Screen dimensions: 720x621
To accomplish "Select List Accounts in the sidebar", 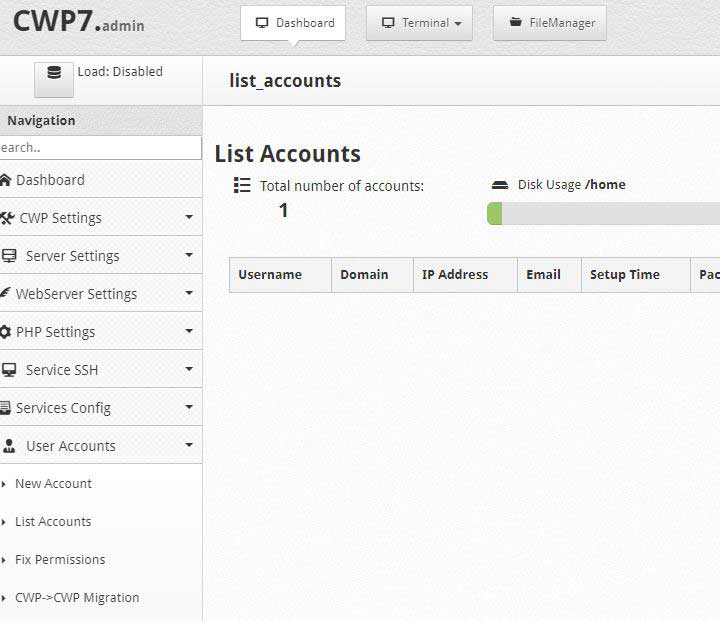I will pos(53,521).
